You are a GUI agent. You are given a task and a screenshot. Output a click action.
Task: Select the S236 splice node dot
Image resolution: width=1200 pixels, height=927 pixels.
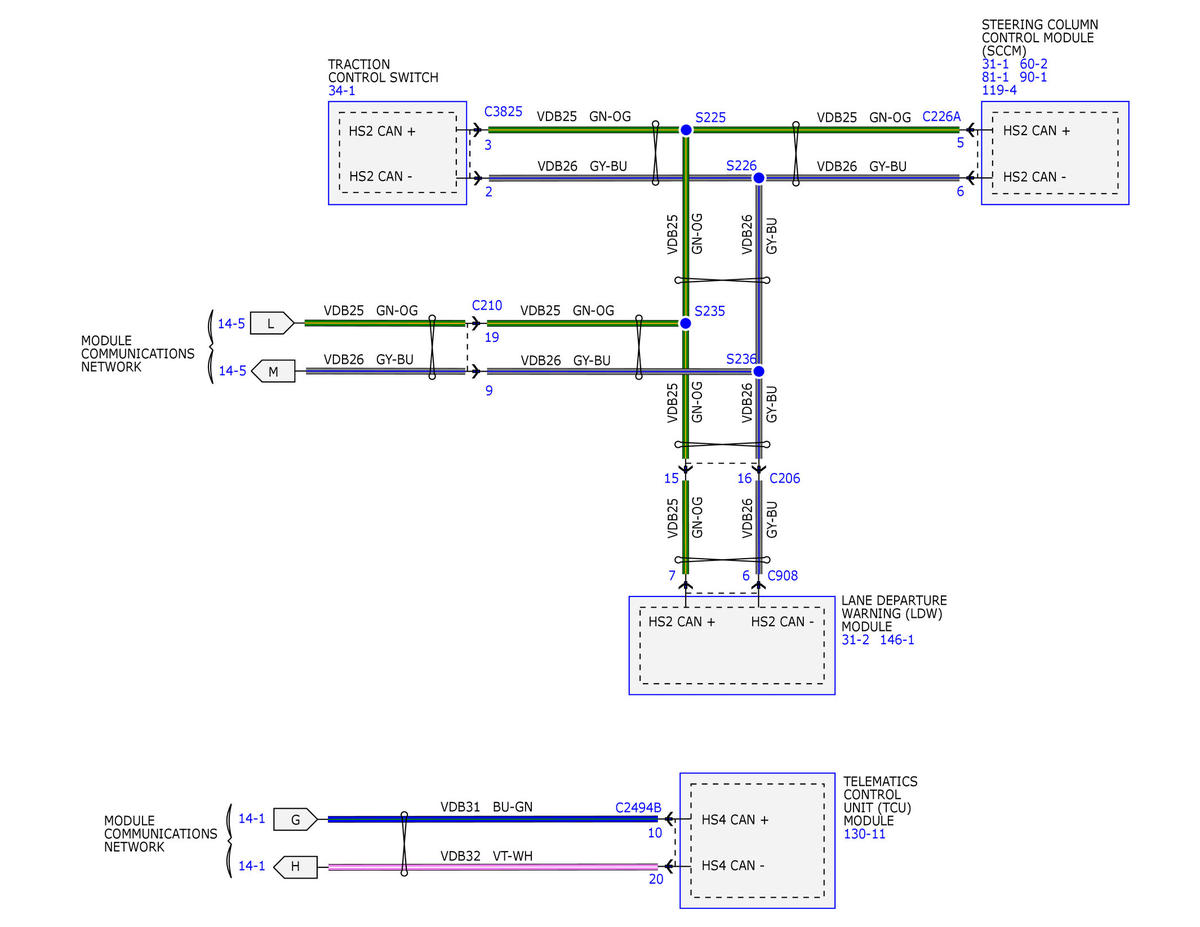tap(758, 371)
